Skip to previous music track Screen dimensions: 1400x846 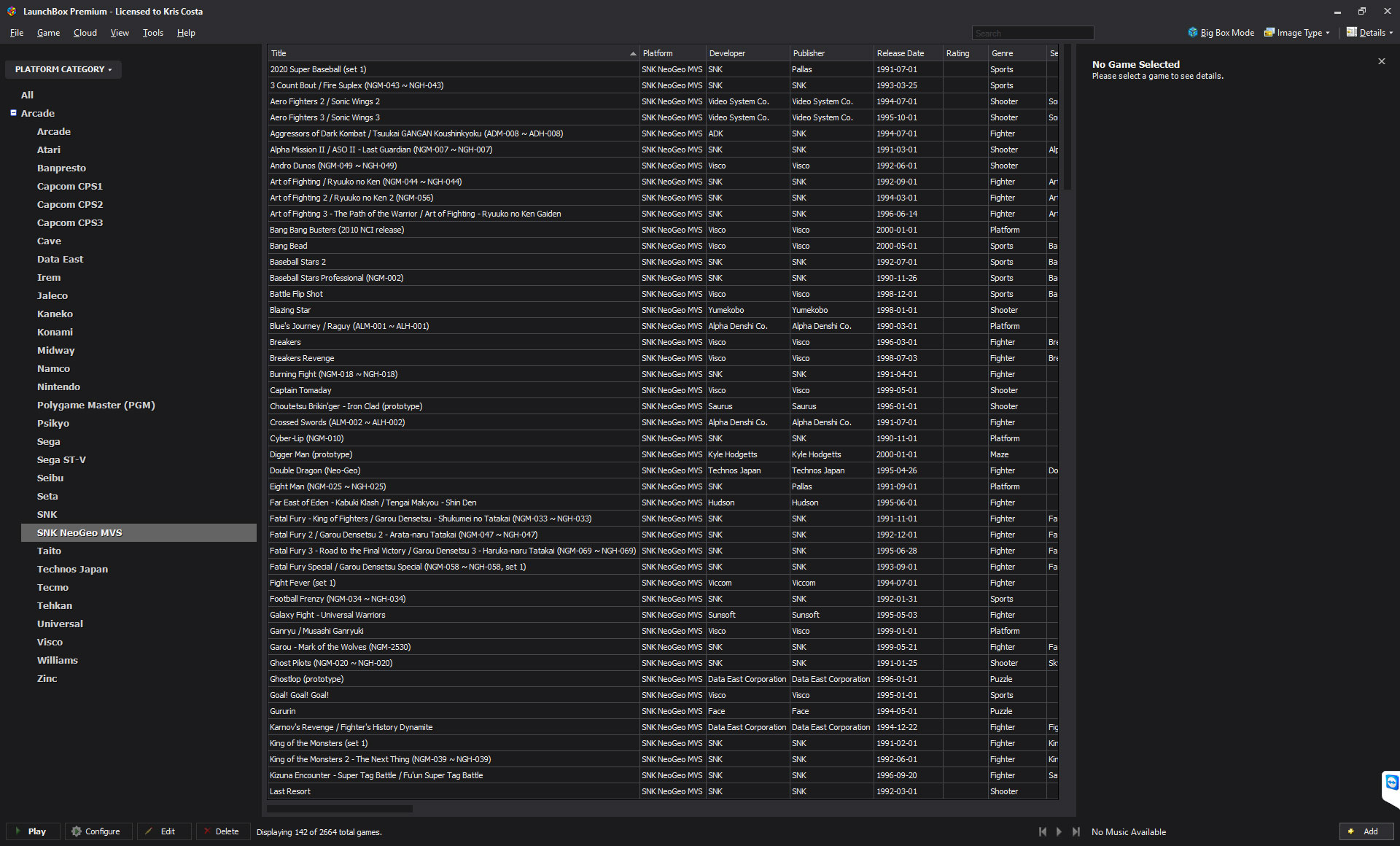click(x=1043, y=831)
